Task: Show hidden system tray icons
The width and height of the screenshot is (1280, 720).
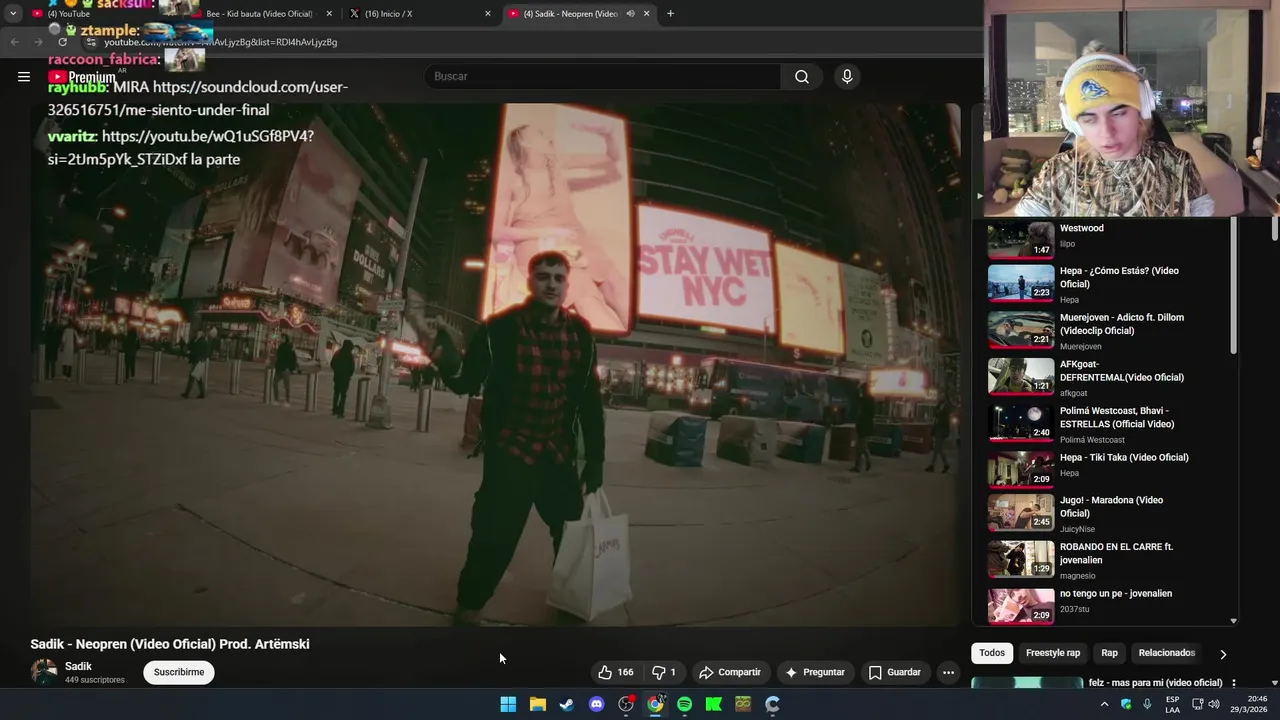Action: click(1105, 704)
